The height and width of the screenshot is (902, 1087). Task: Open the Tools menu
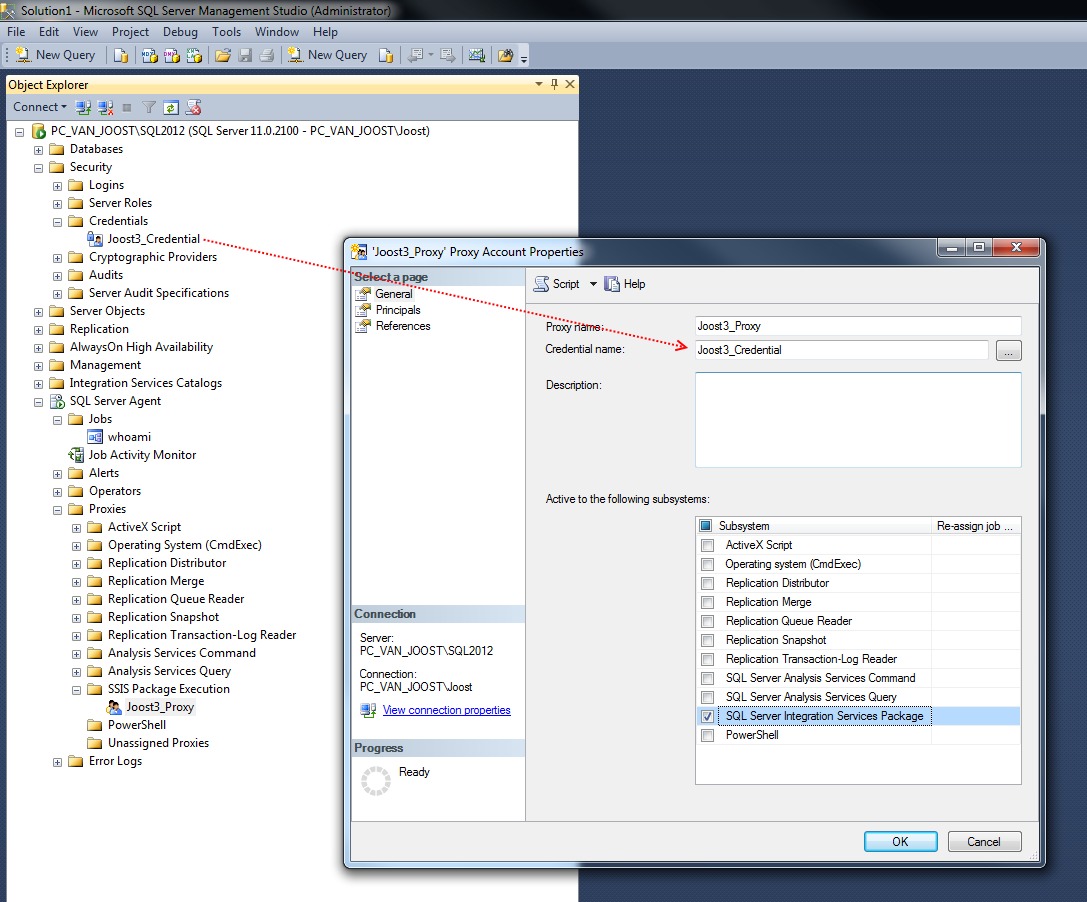[x=227, y=32]
